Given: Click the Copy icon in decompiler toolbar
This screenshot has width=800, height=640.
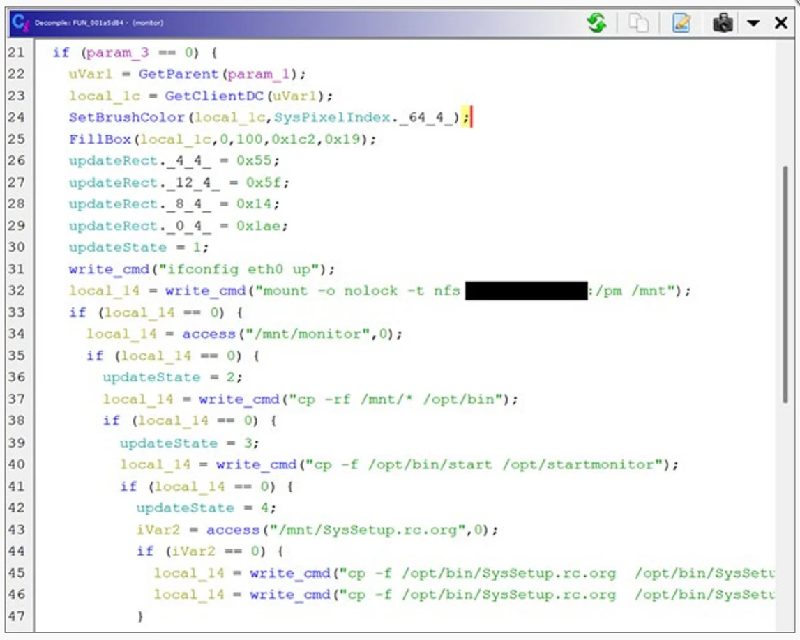Looking at the screenshot, I should click(638, 22).
